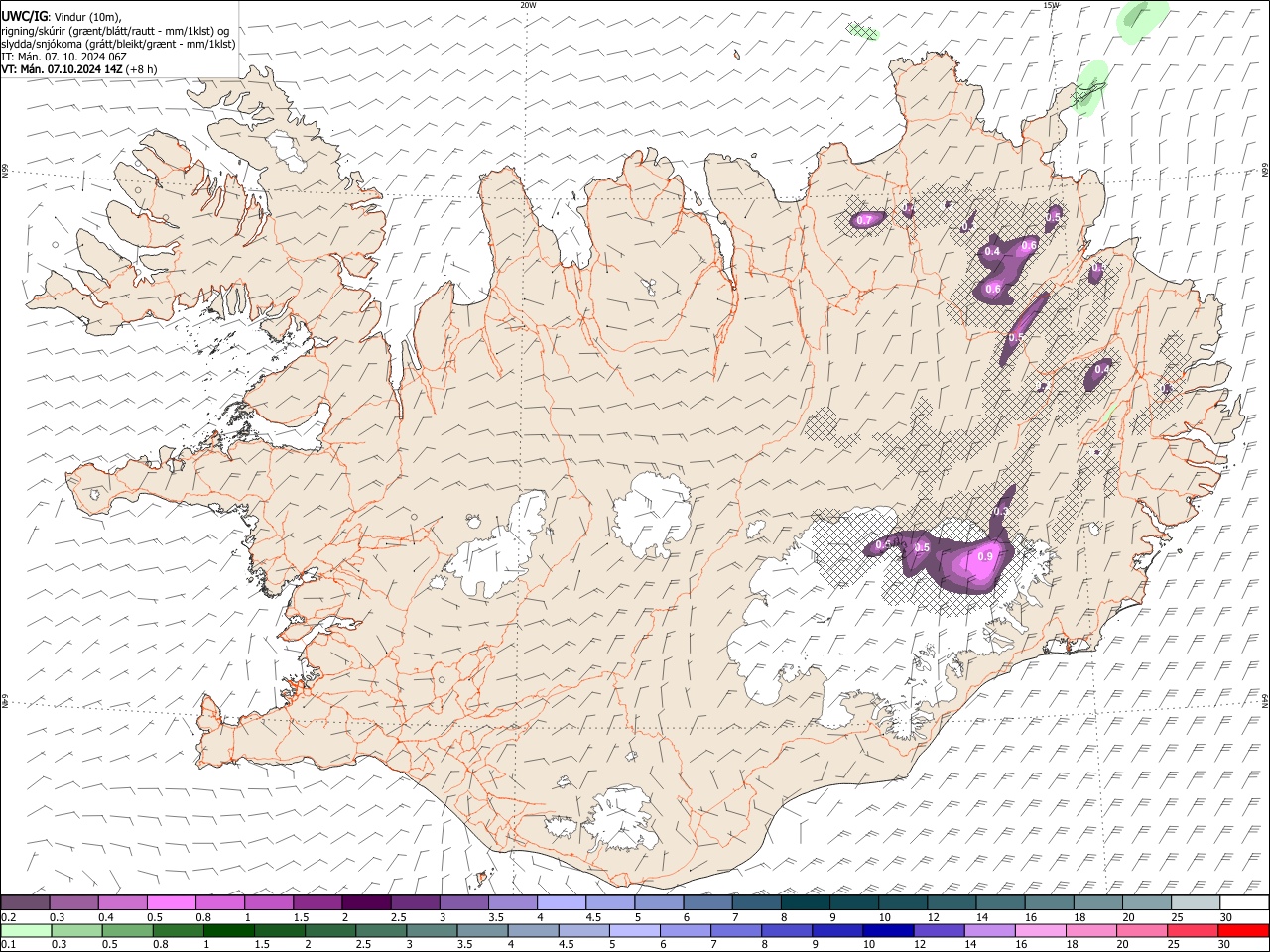Select upper scale swatch starting at 0.8
Screen dimensions: 1270x952
(x=219, y=902)
